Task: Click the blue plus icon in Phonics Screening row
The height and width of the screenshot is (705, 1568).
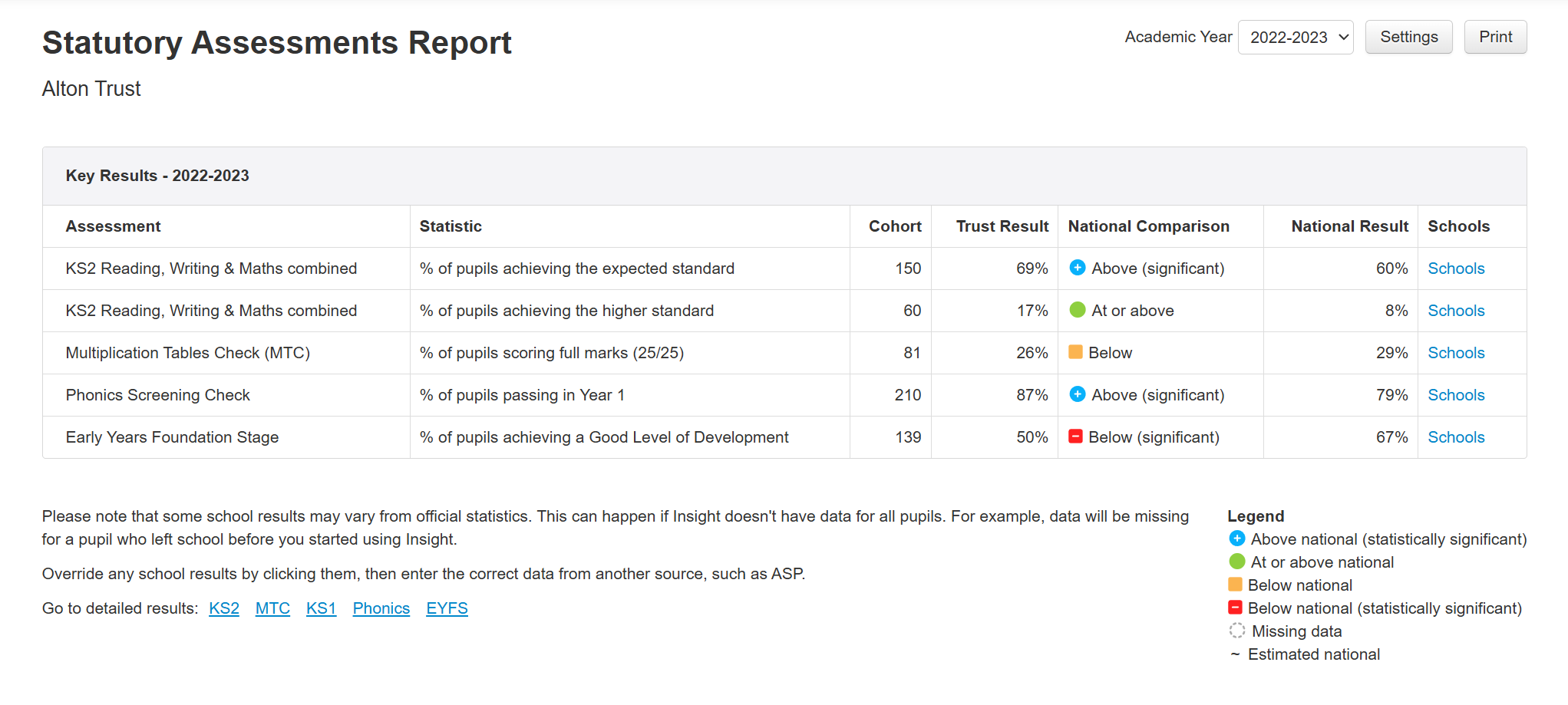Action: point(1077,394)
